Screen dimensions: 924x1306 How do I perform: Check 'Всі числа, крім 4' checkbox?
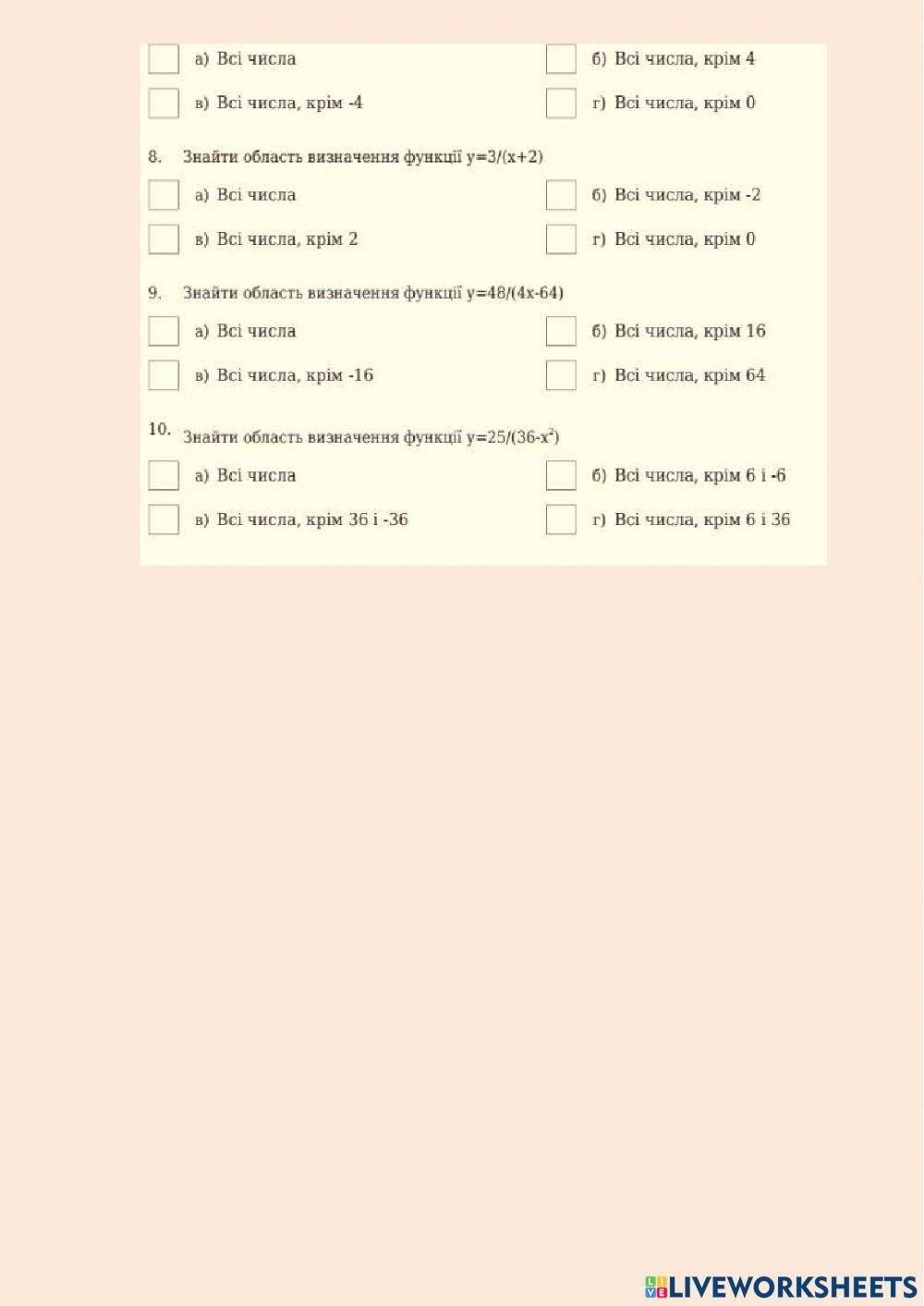[x=561, y=59]
